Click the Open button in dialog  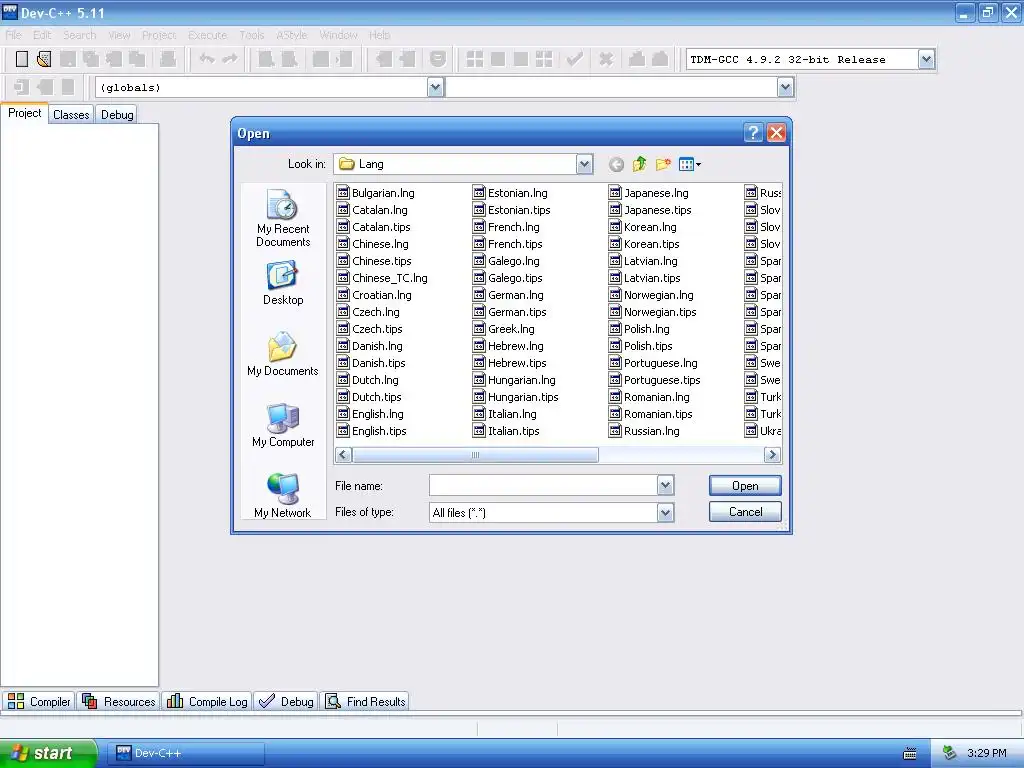click(745, 486)
